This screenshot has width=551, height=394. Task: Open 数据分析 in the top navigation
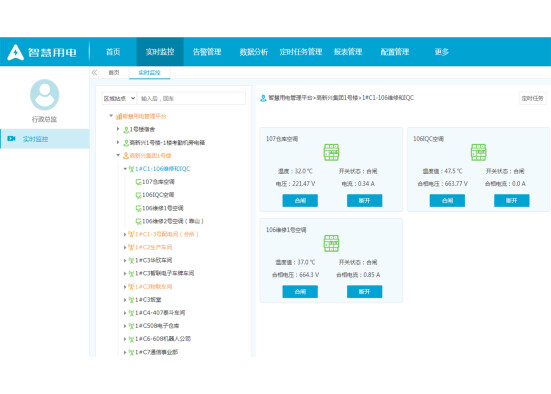[254, 52]
